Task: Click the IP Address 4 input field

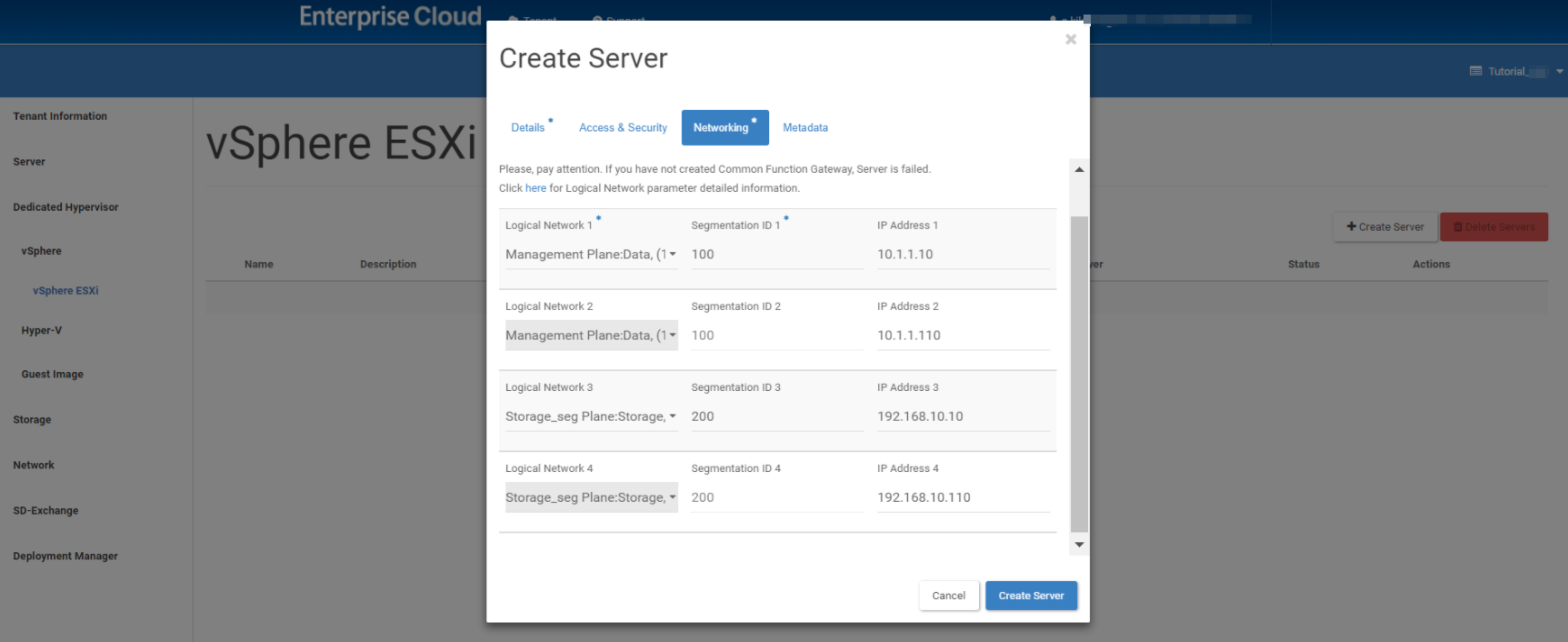Action: [x=962, y=497]
